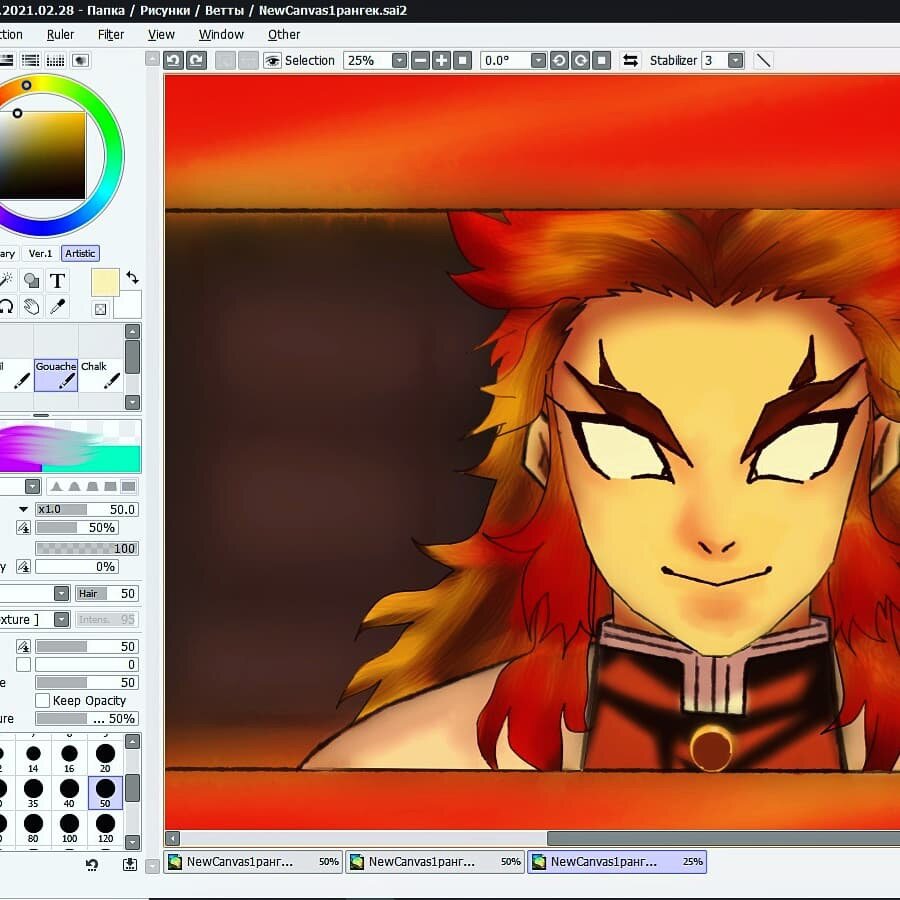Select brush size preset 100
Image resolution: width=900 pixels, height=900 pixels.
(x=69, y=828)
